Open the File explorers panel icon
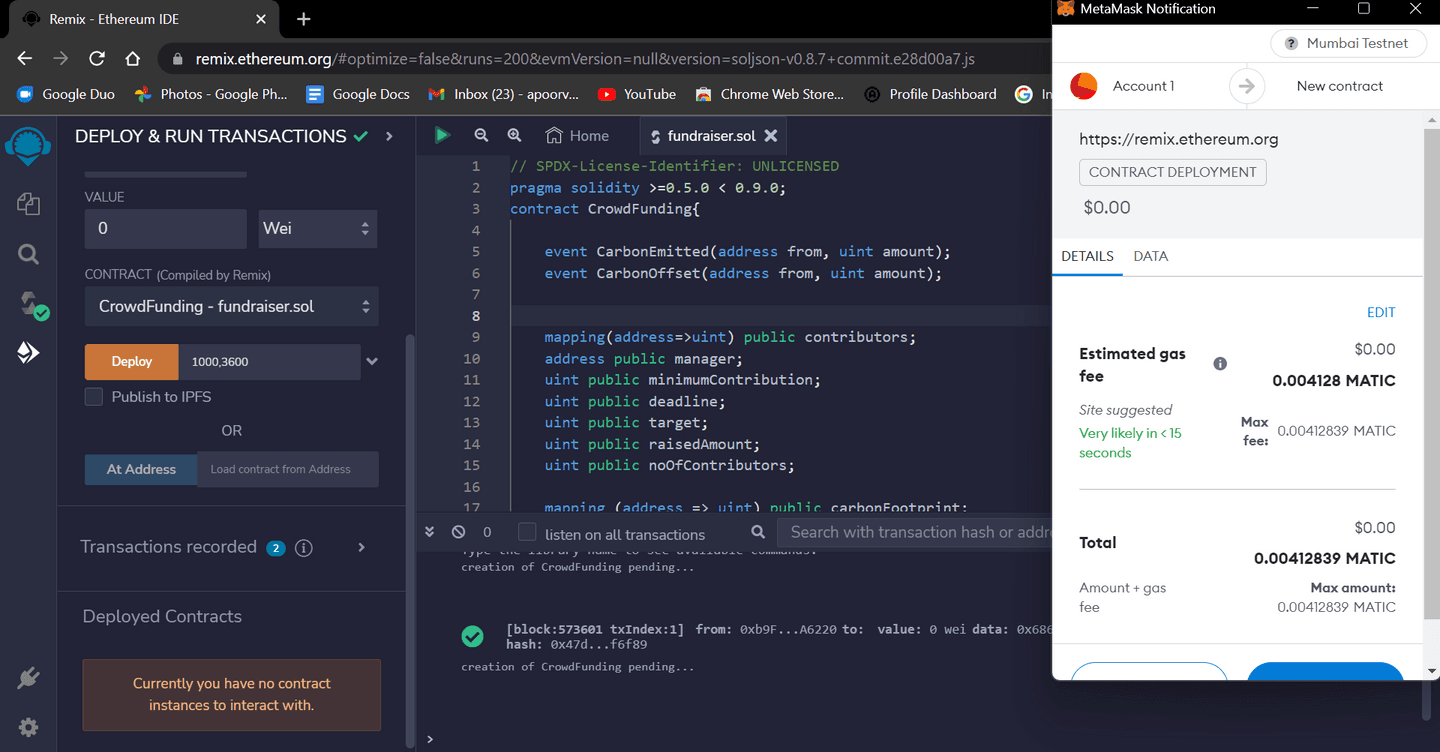 [28, 205]
